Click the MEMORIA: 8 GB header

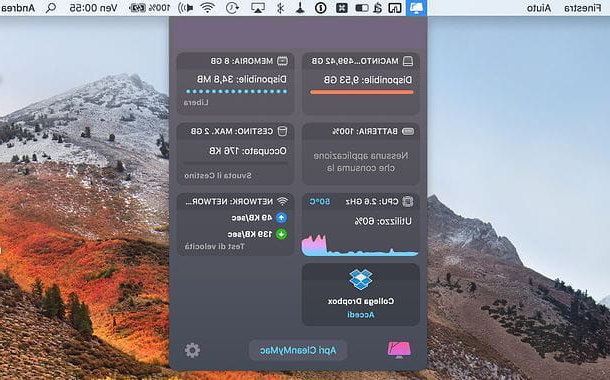(x=242, y=61)
